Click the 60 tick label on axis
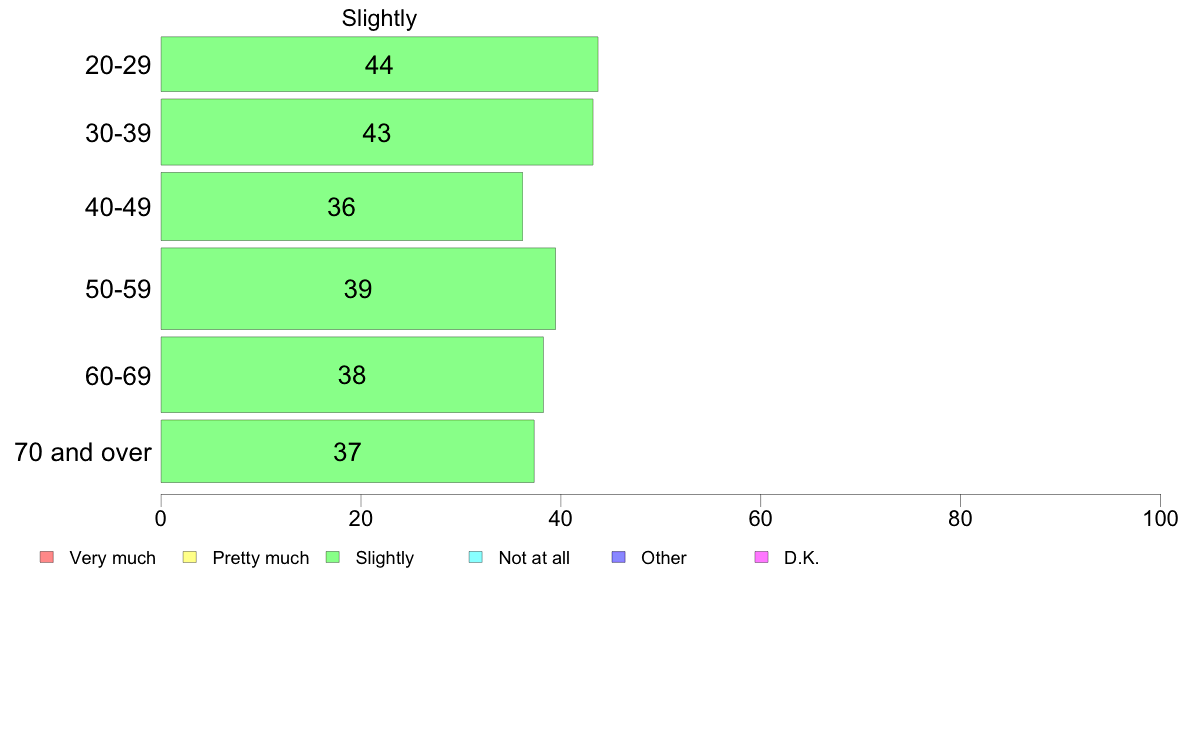The height and width of the screenshot is (736, 1188). pos(760,518)
